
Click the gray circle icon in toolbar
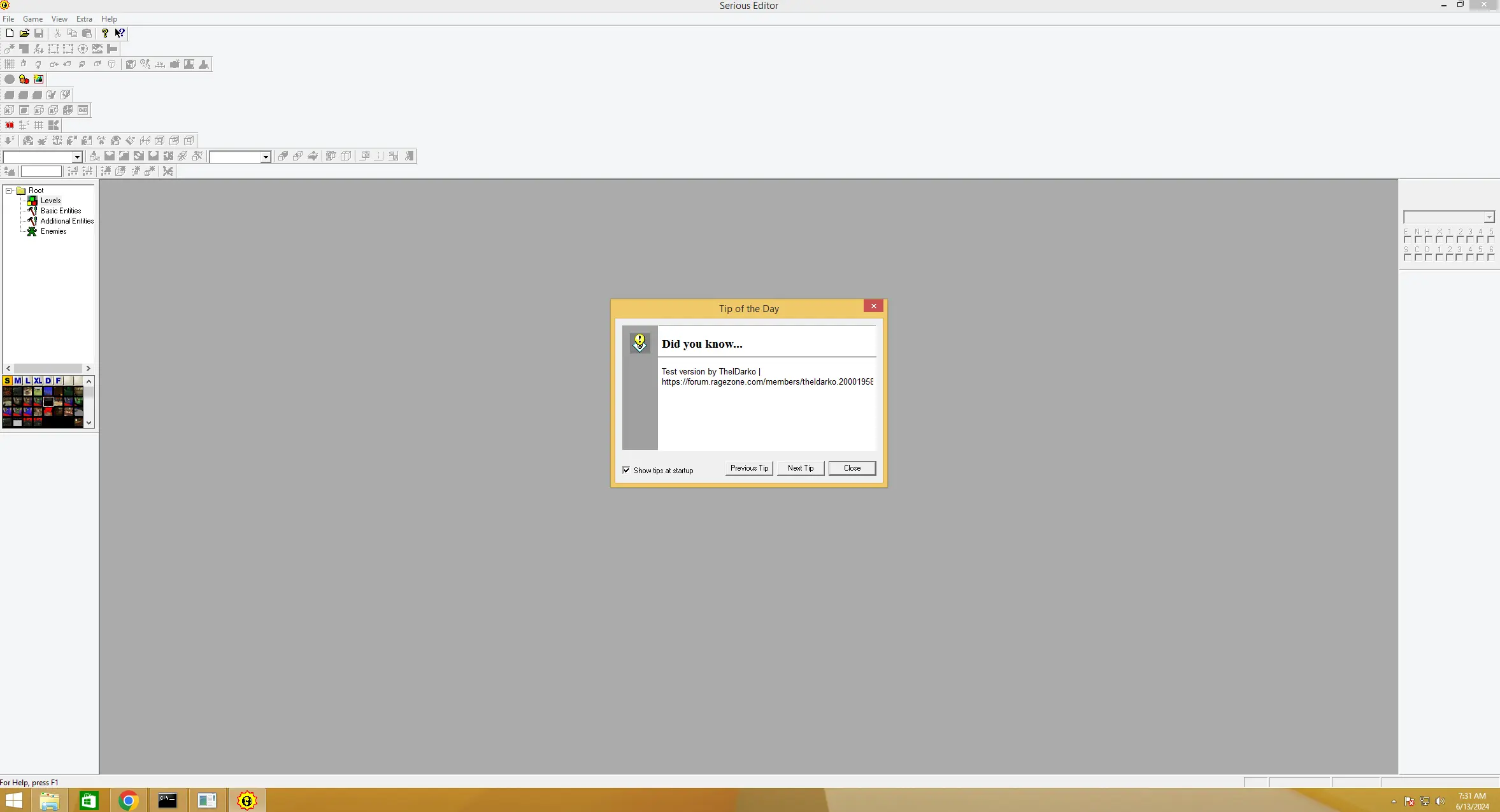point(10,80)
